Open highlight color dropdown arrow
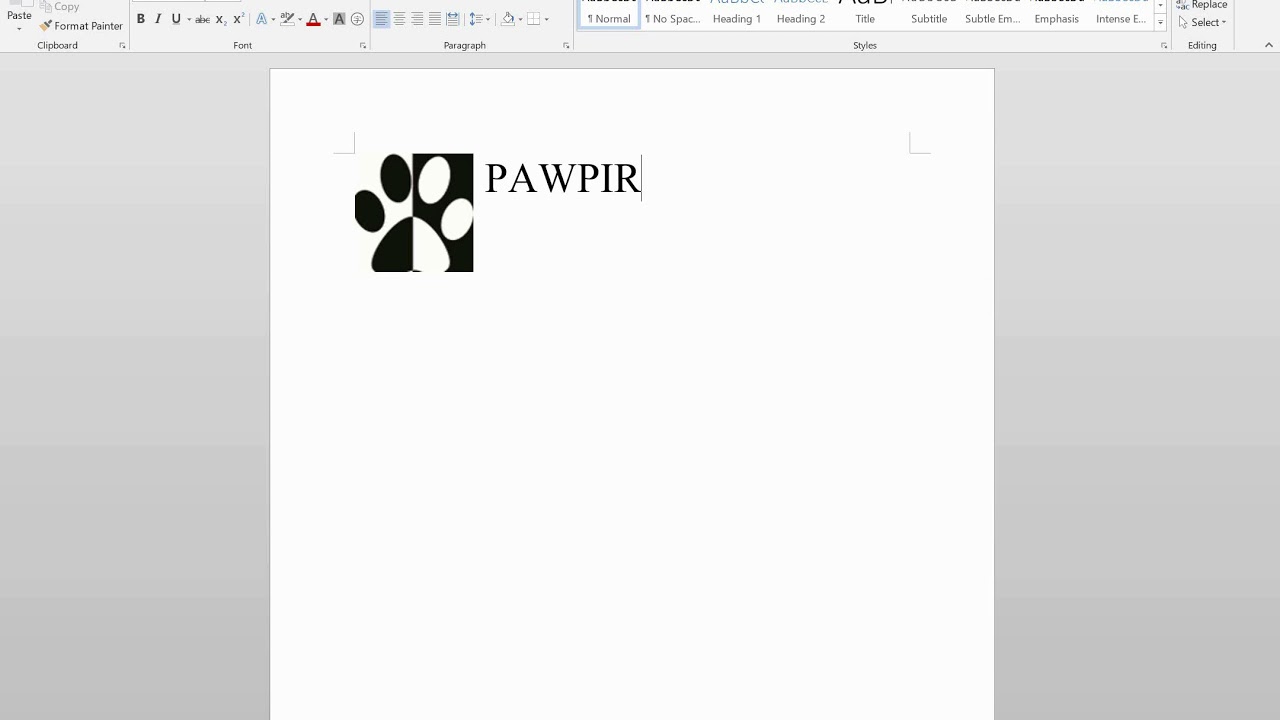The image size is (1280, 720). tap(300, 19)
